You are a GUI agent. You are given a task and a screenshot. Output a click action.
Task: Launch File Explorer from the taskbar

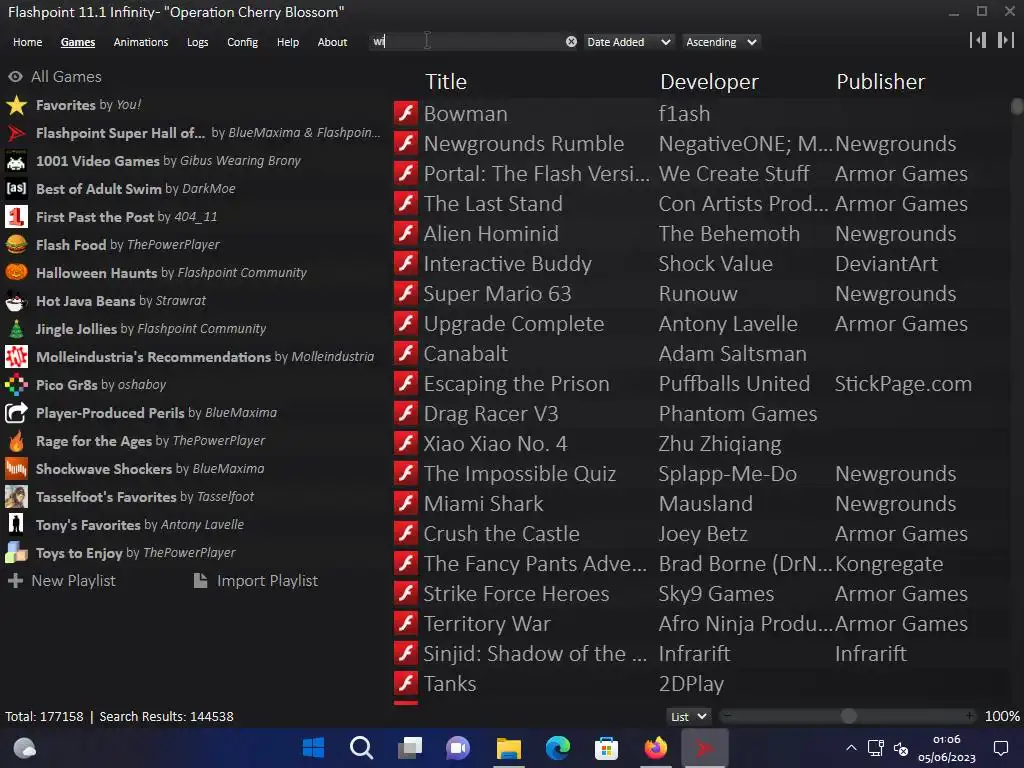[509, 748]
